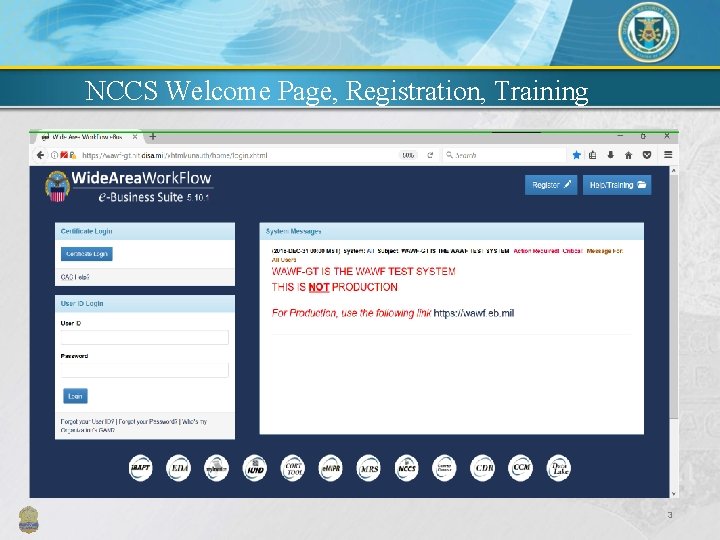The height and width of the screenshot is (540, 720).
Task: Click the site information icon in address bar
Action: tap(54, 155)
